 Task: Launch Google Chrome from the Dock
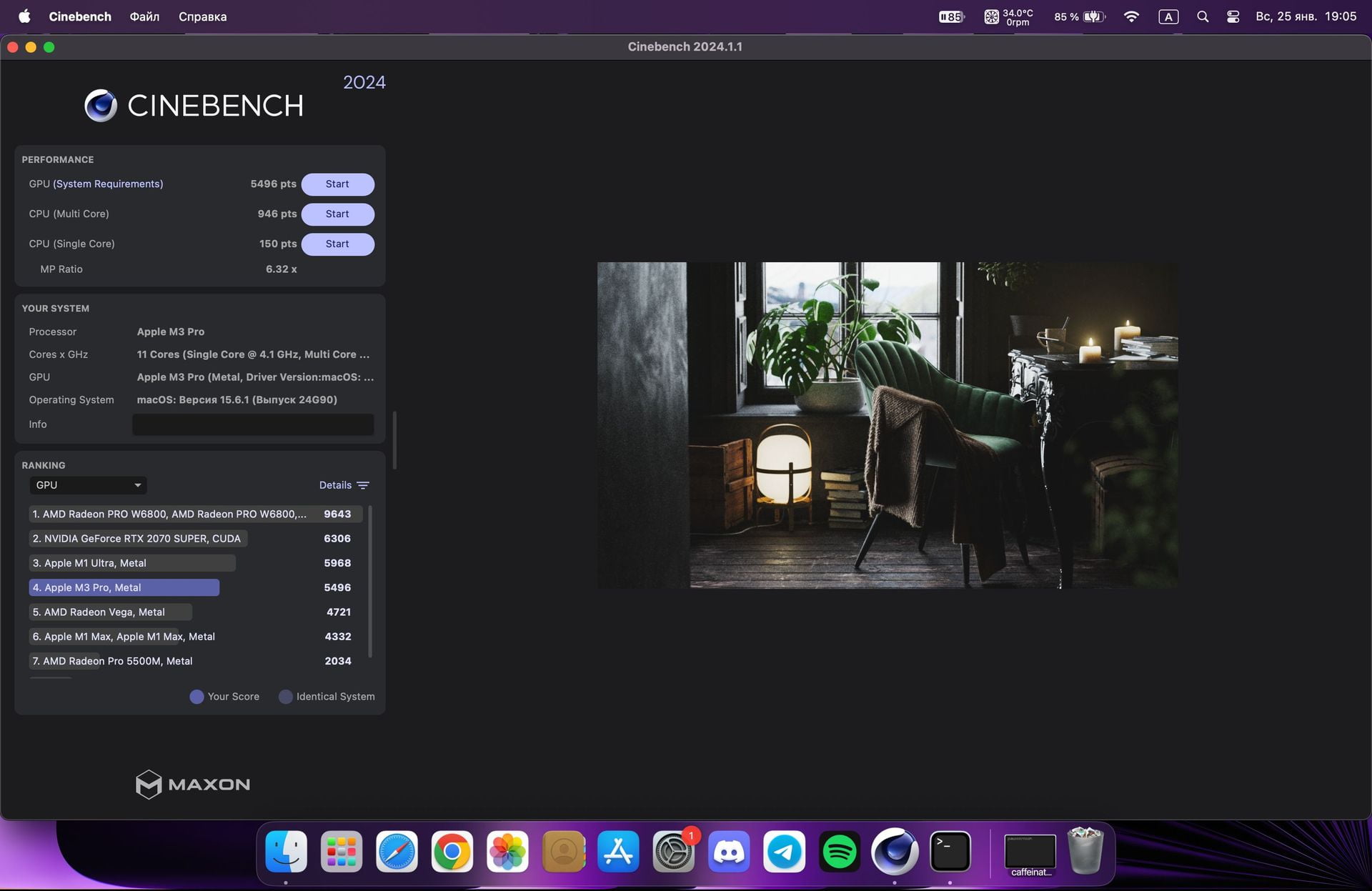pyautogui.click(x=452, y=852)
